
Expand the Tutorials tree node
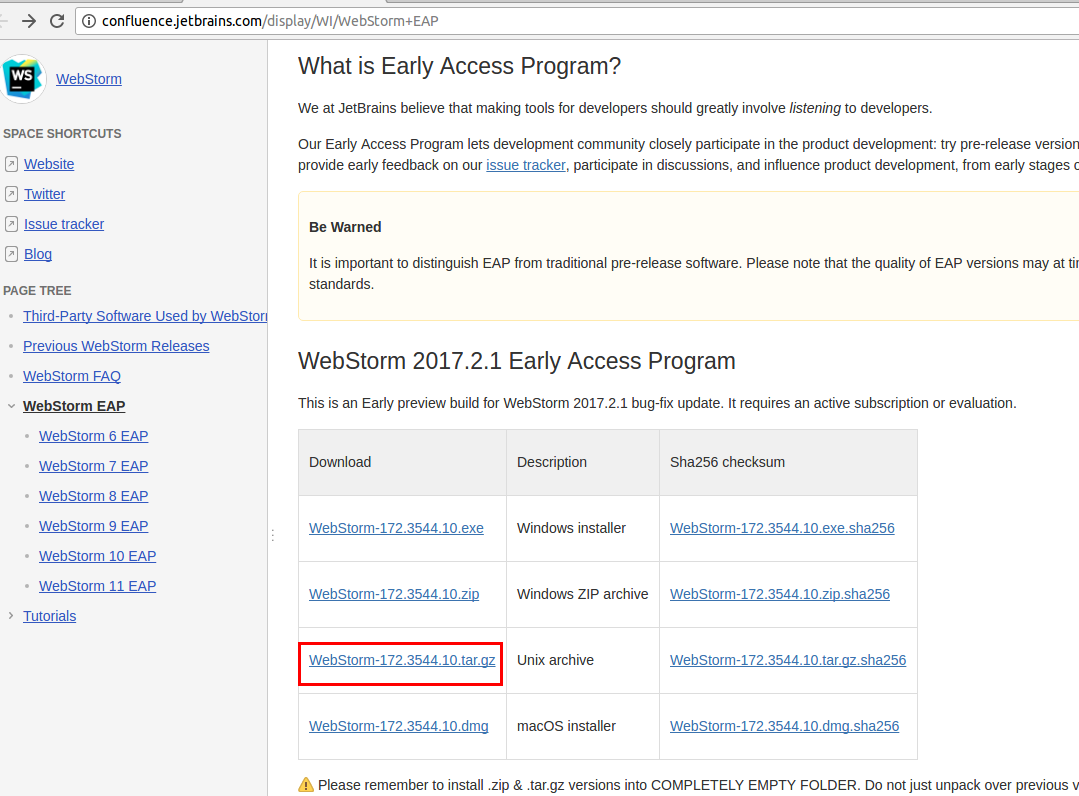(x=11, y=616)
